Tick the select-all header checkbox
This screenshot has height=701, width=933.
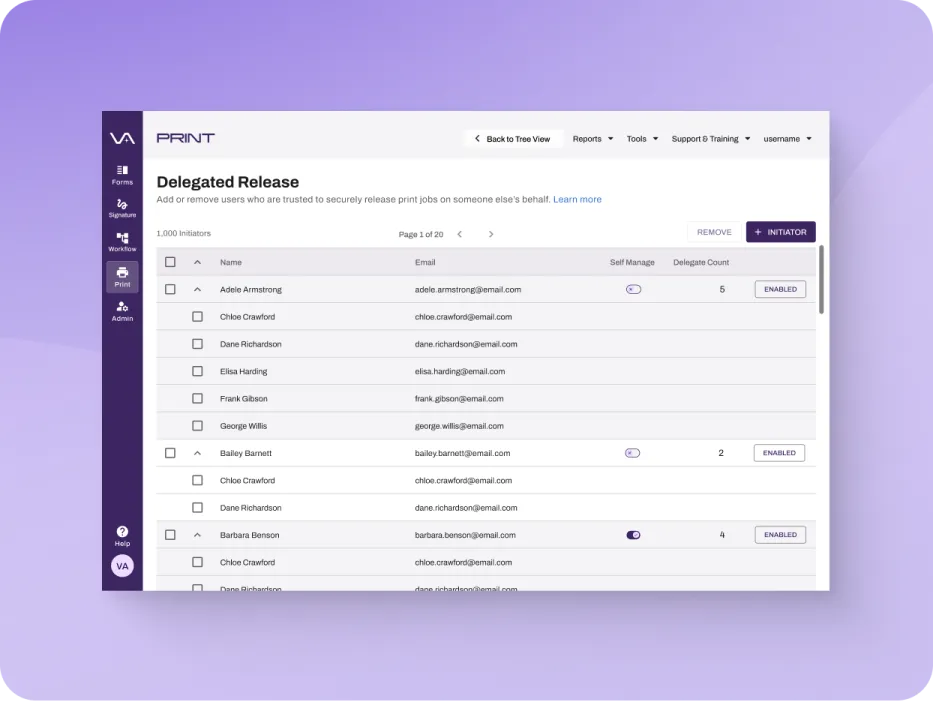[x=170, y=262]
